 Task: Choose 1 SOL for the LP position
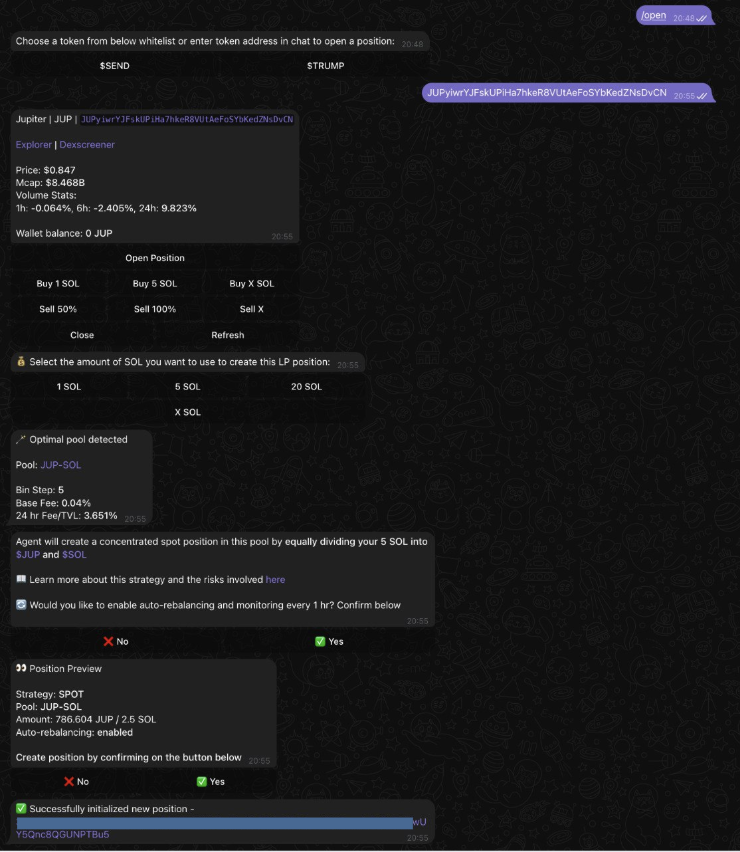[68, 387]
